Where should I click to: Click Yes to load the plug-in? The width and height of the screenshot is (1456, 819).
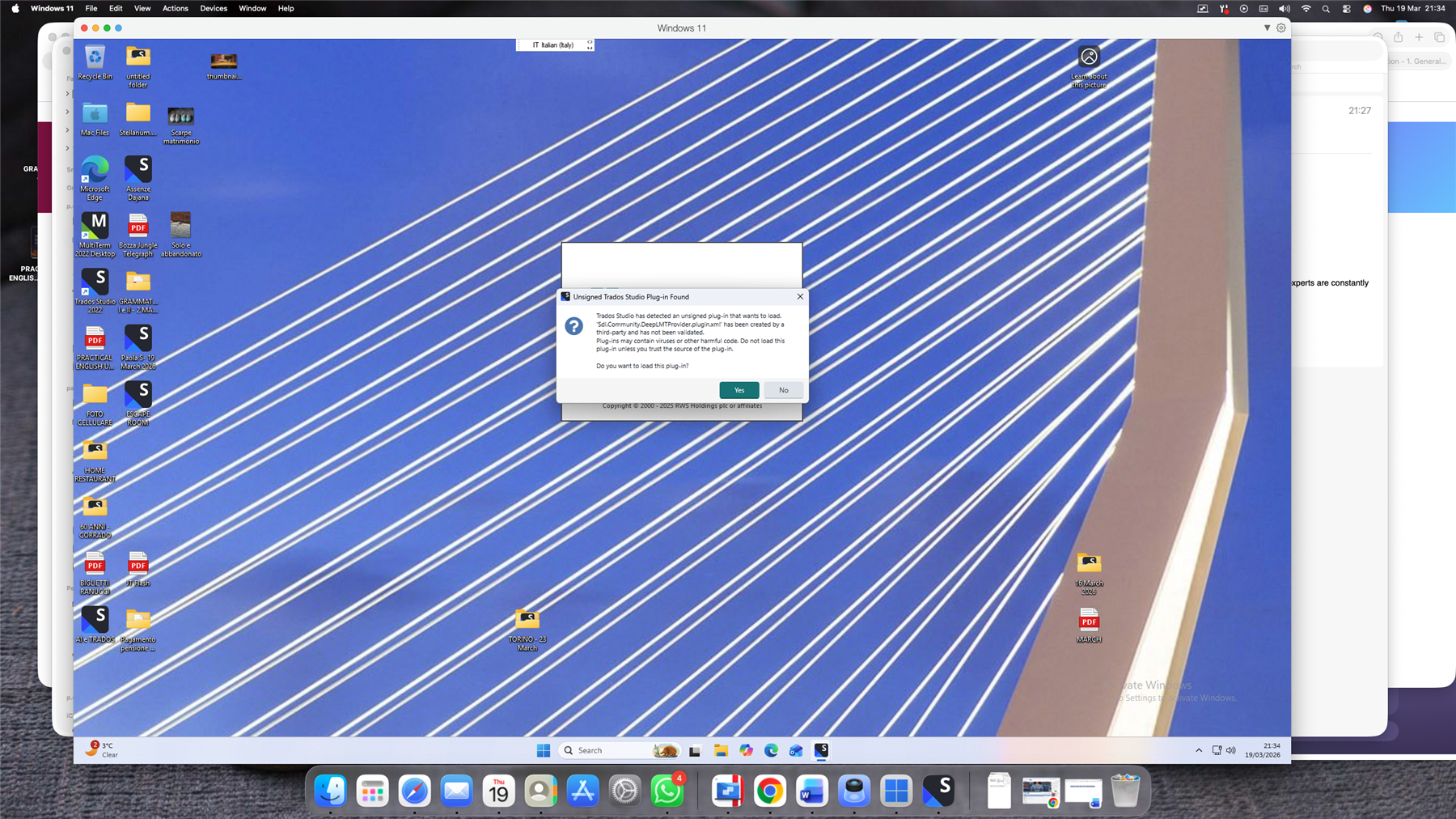click(739, 390)
